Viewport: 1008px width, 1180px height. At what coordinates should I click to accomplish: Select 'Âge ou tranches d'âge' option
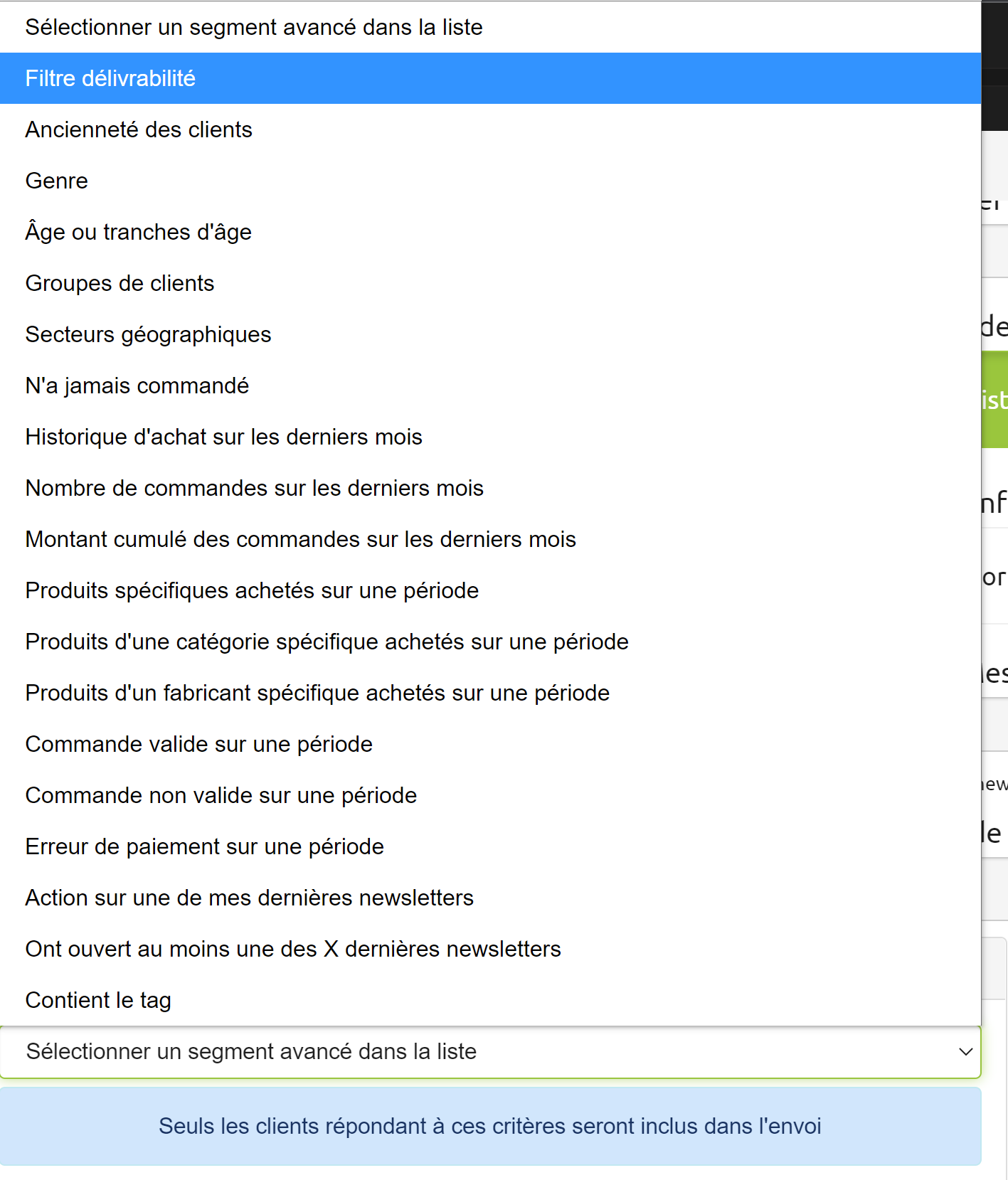coord(490,232)
